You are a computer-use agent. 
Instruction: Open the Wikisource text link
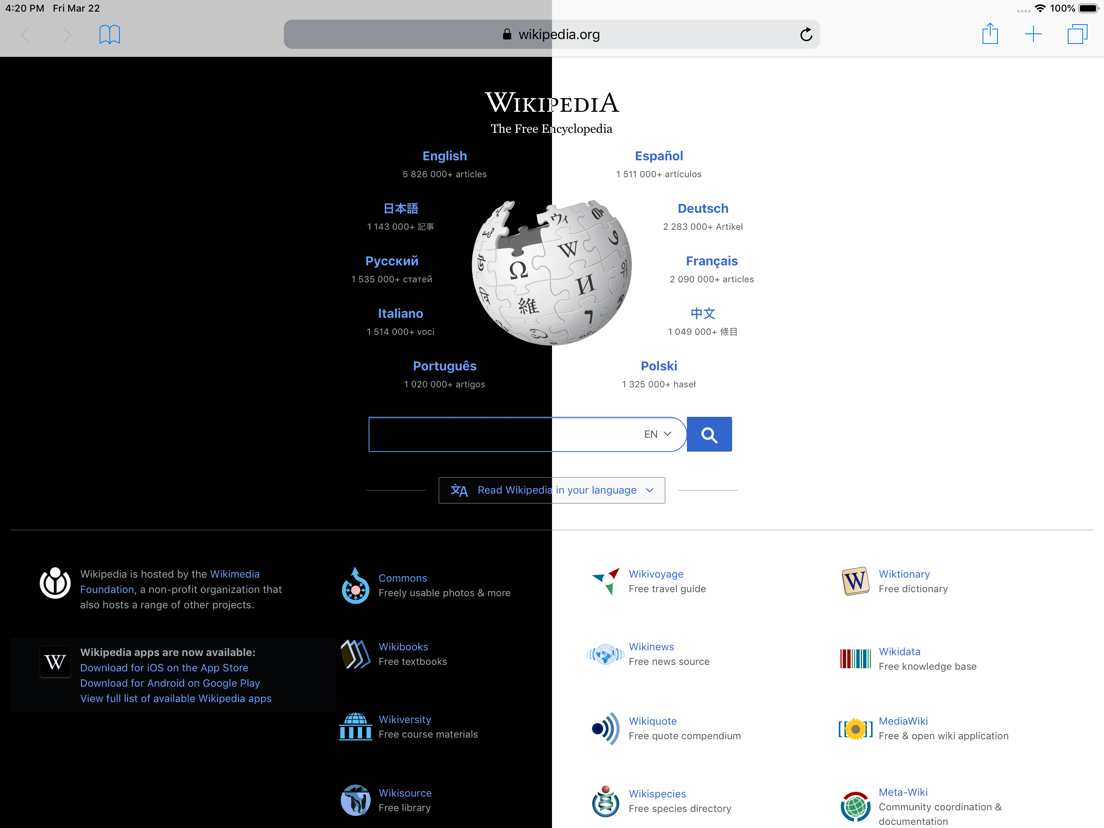405,793
